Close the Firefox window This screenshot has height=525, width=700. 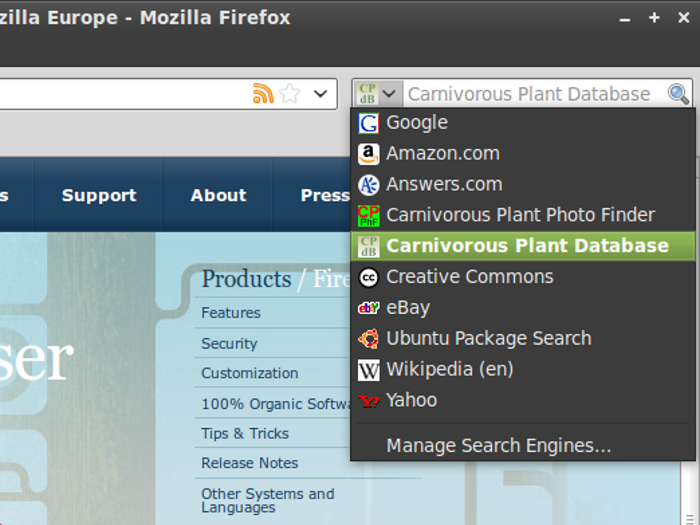[x=683, y=17]
